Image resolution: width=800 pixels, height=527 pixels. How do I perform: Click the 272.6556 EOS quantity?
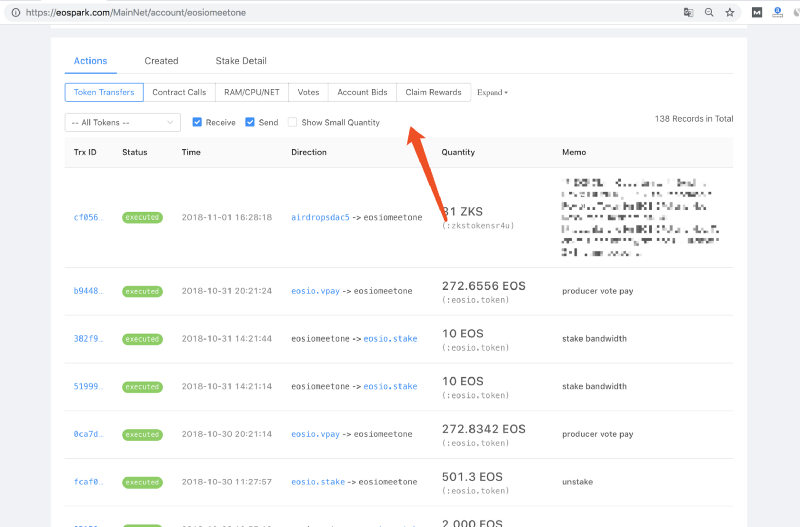484,286
